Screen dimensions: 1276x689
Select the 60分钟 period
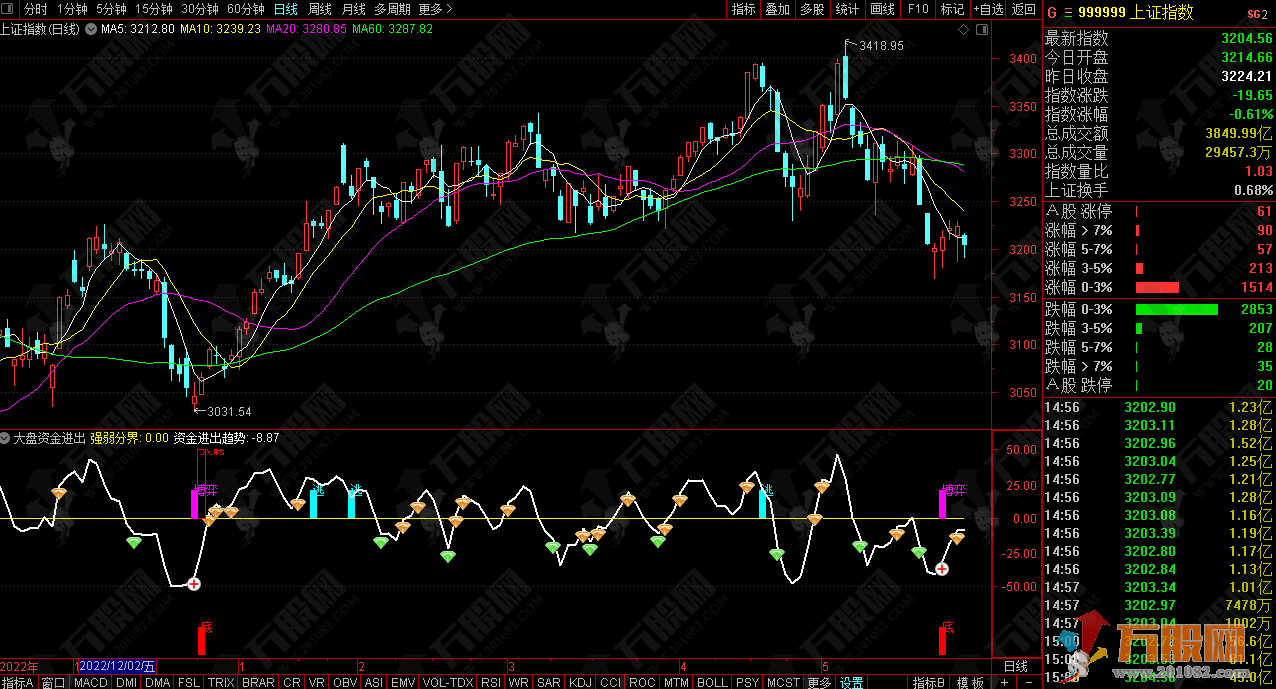pyautogui.click(x=246, y=9)
